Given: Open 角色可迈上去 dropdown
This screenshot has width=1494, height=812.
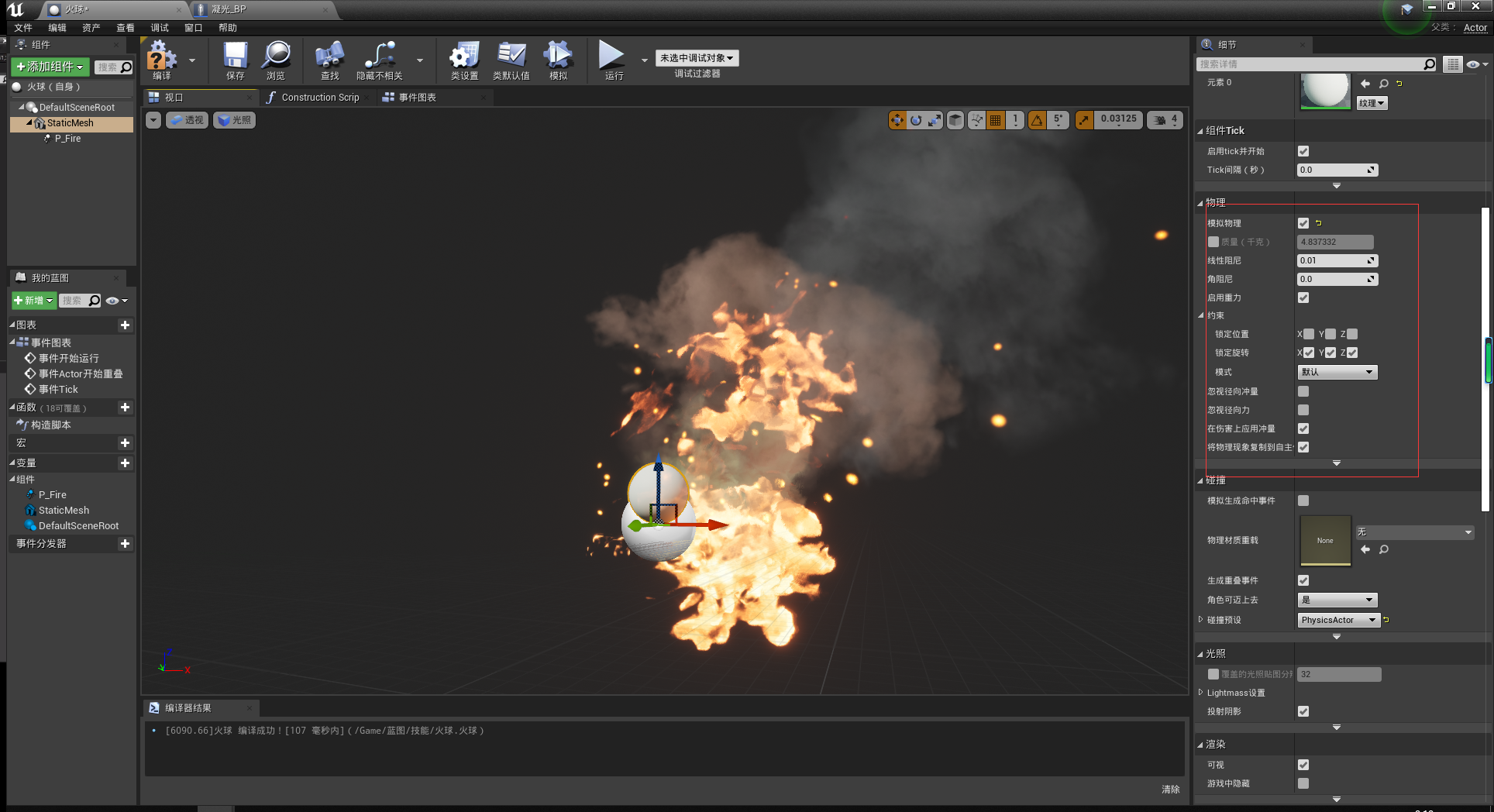Looking at the screenshot, I should (x=1337, y=600).
